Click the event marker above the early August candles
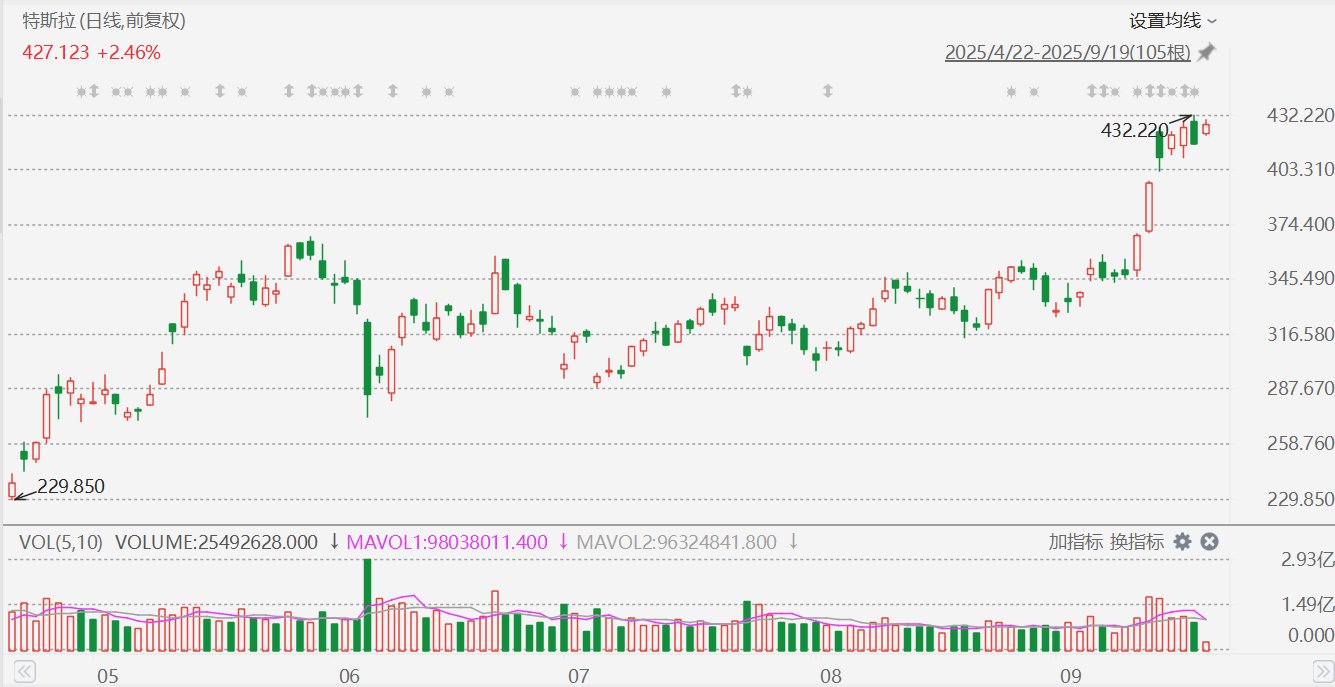Viewport: 1335px width, 687px height. (x=827, y=92)
